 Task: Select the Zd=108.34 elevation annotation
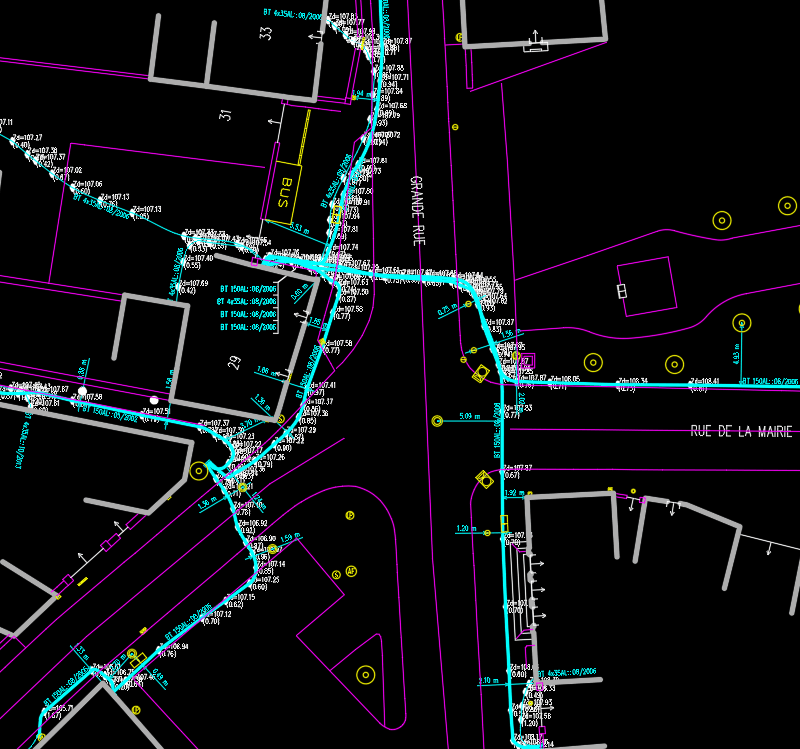pyautogui.click(x=632, y=381)
